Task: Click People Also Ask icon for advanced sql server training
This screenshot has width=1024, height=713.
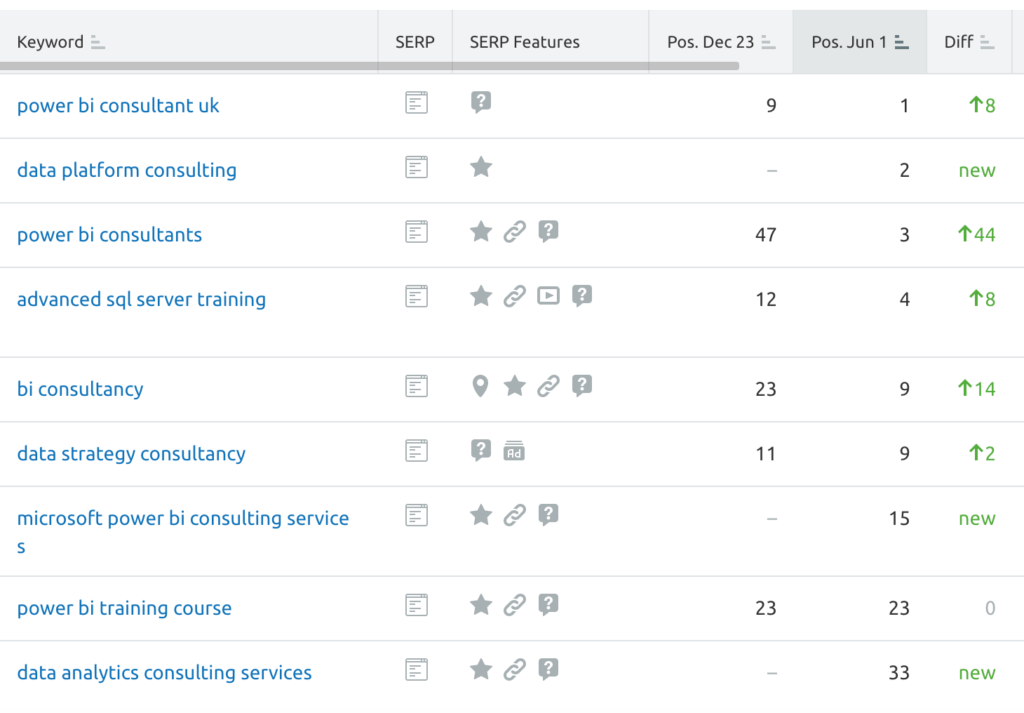Action: pyautogui.click(x=582, y=296)
